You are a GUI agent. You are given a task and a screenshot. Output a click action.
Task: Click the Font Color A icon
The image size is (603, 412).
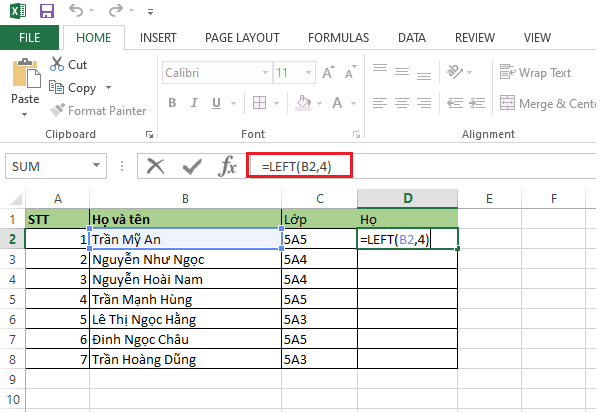pyautogui.click(x=337, y=103)
